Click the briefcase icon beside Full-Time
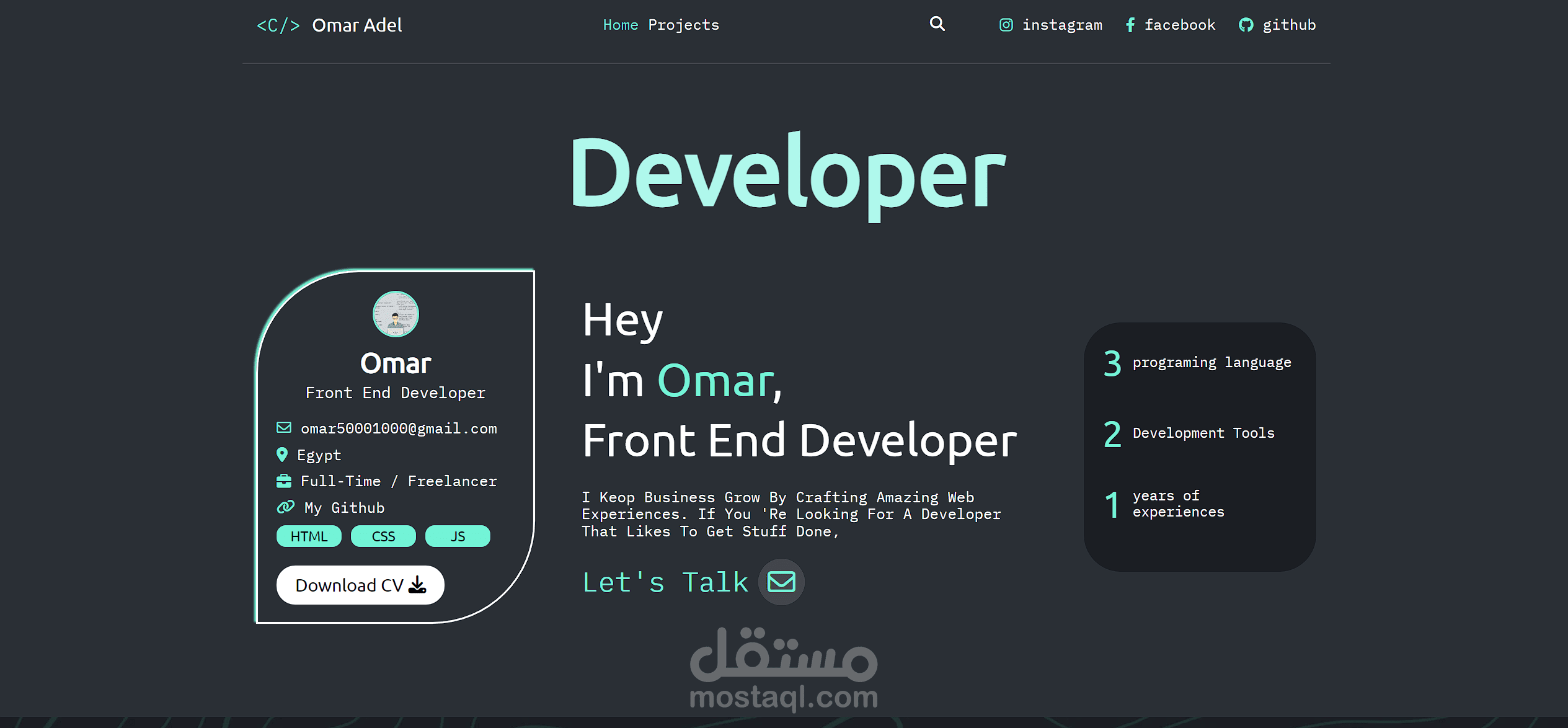The width and height of the screenshot is (1568, 728). click(284, 481)
